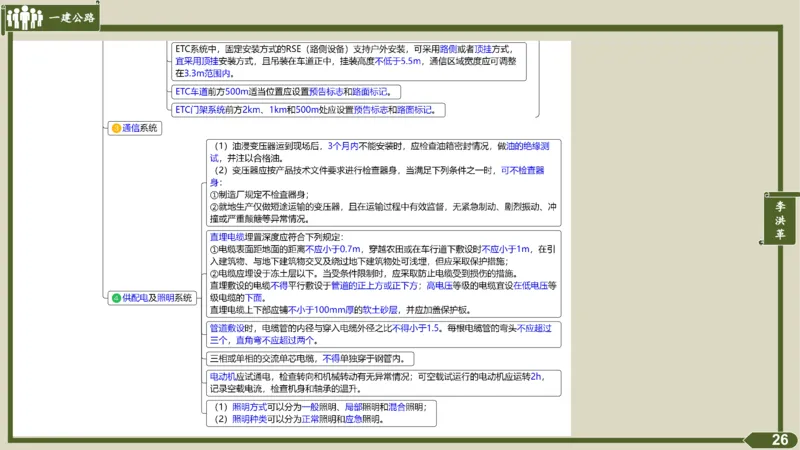The height and width of the screenshot is (450, 800).
Task: Click the 一建公路 title label
Action: click(x=72, y=18)
